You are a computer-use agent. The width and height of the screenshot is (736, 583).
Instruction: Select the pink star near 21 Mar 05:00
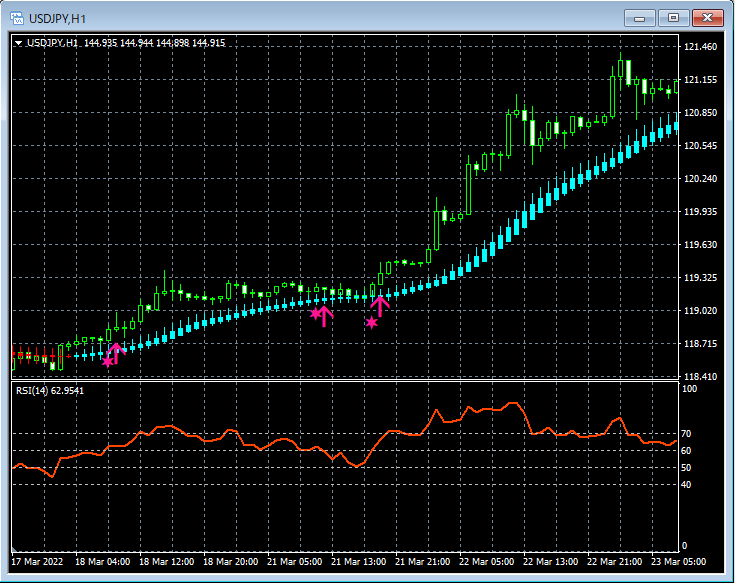click(x=316, y=313)
